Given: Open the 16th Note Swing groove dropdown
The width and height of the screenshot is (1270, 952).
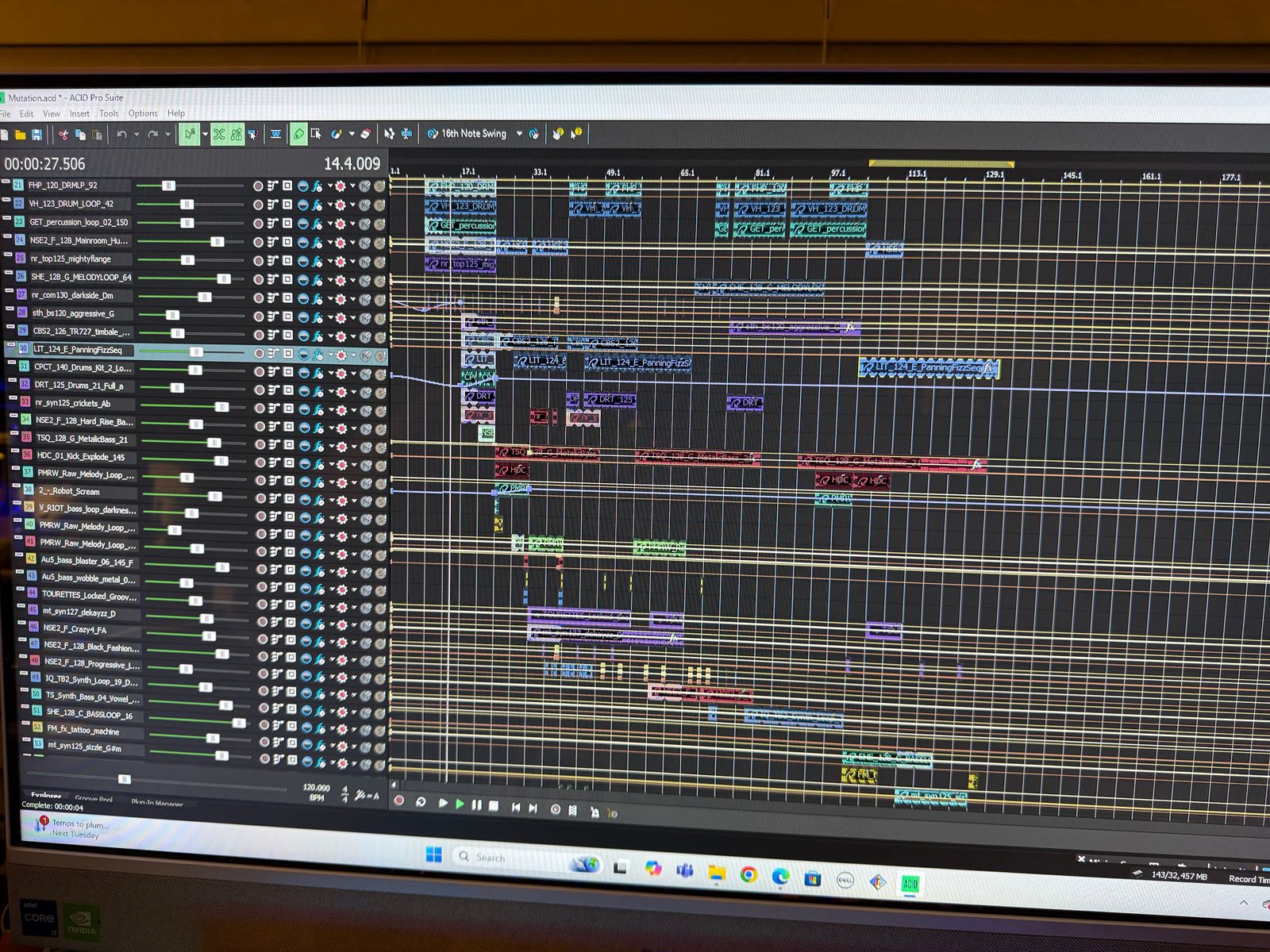Looking at the screenshot, I should pos(519,134).
